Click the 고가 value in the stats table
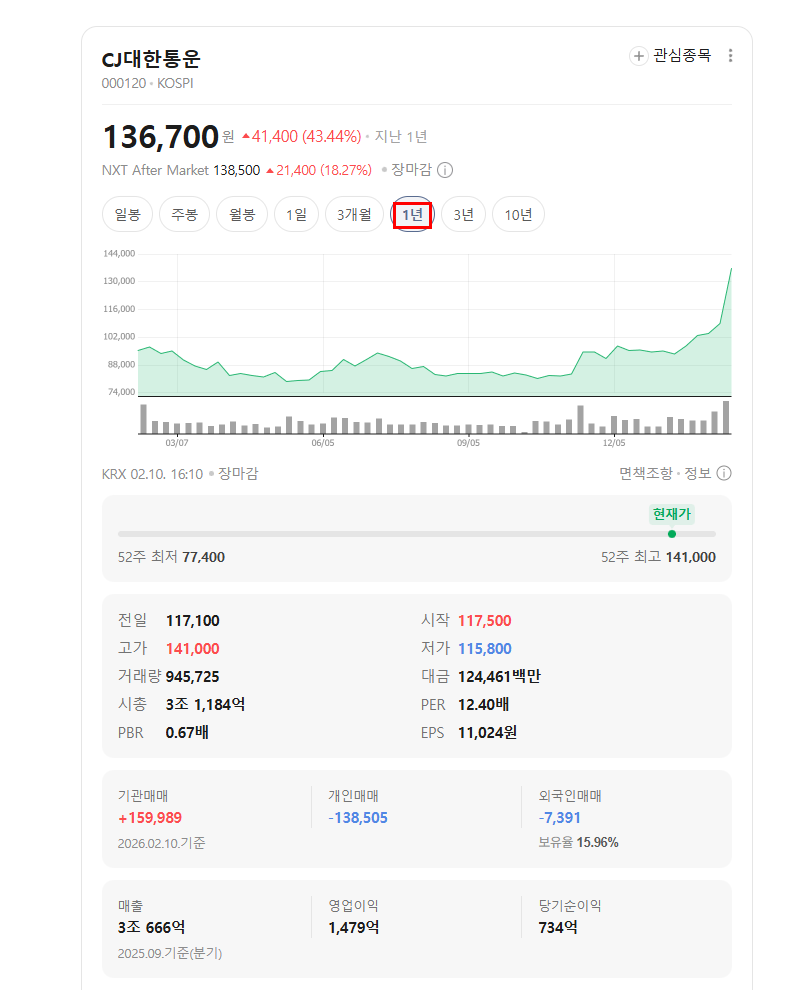This screenshot has width=807, height=990. [193, 648]
